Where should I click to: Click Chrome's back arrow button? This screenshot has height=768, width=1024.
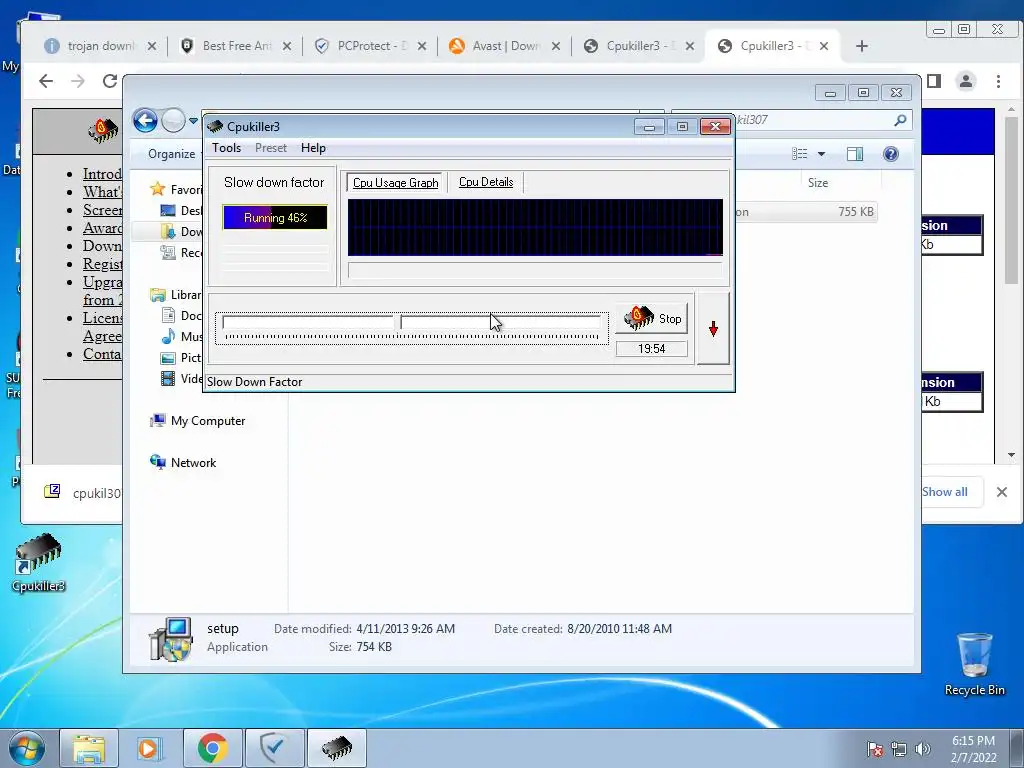point(46,81)
